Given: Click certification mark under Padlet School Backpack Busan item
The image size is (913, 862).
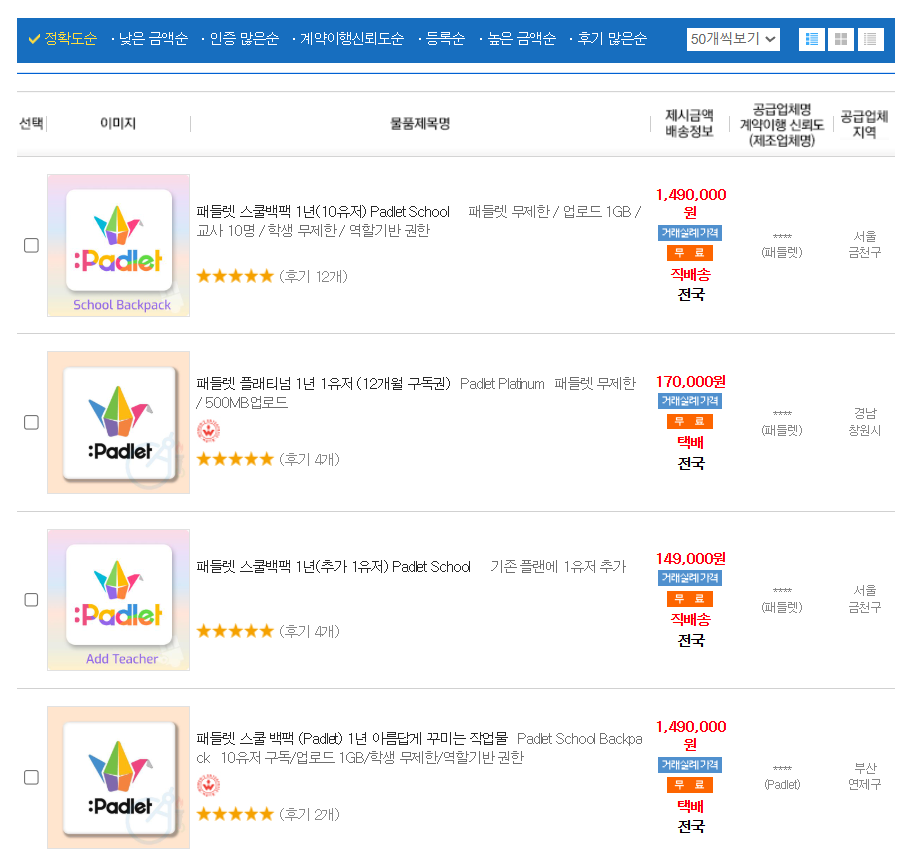Looking at the screenshot, I should click(x=208, y=785).
